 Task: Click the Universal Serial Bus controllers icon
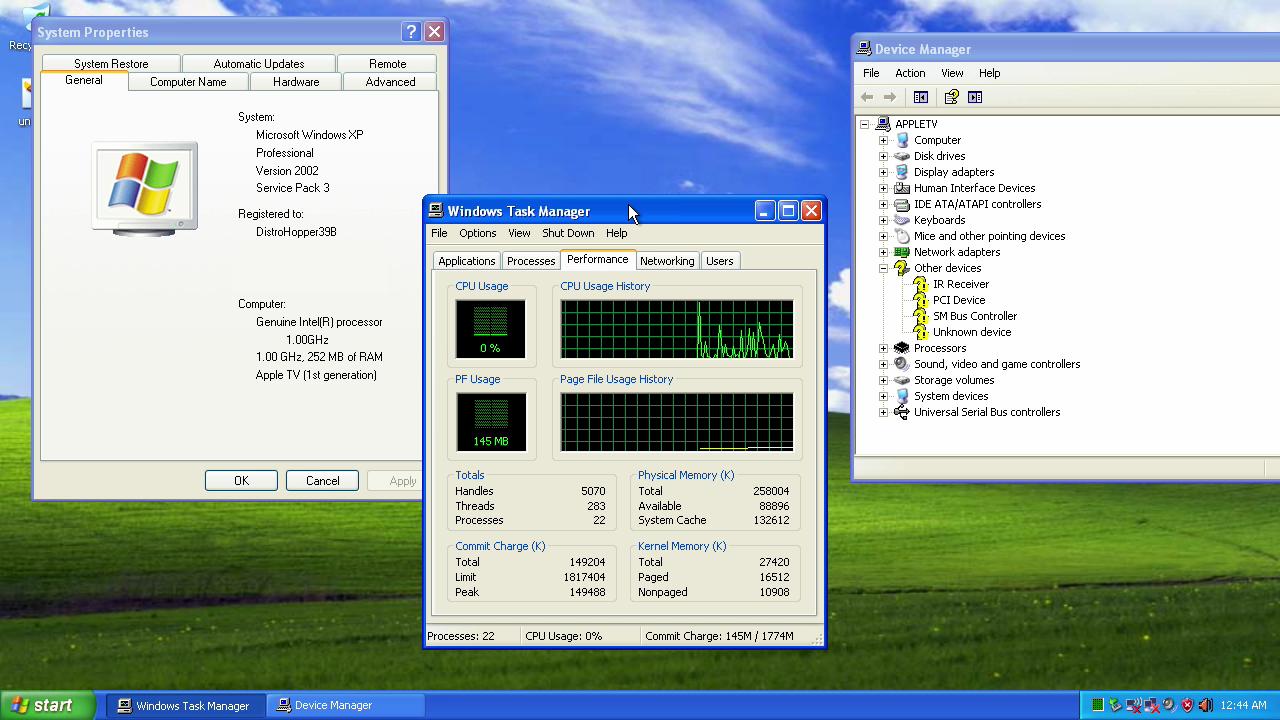(x=902, y=412)
